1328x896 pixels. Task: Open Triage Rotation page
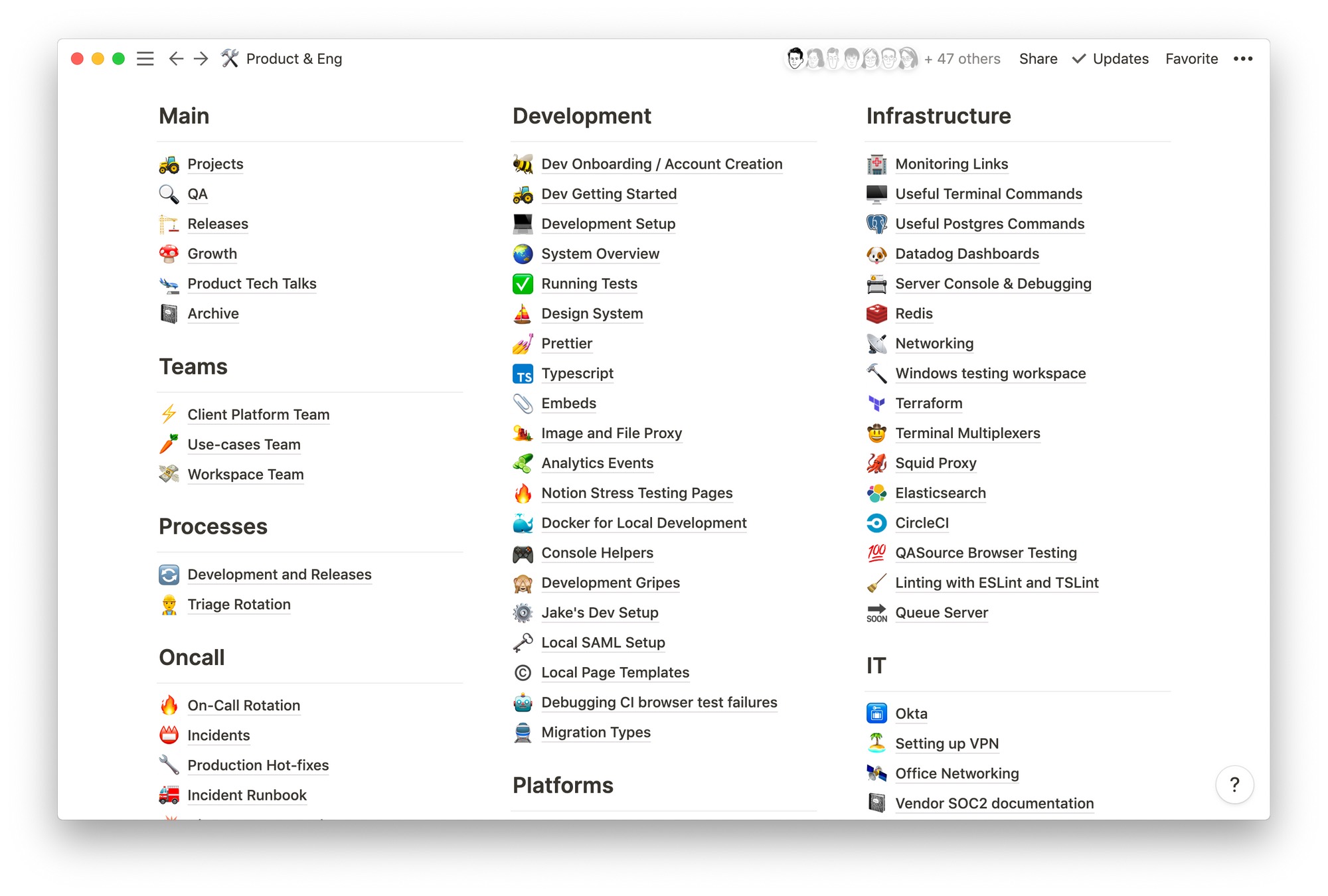pos(239,604)
